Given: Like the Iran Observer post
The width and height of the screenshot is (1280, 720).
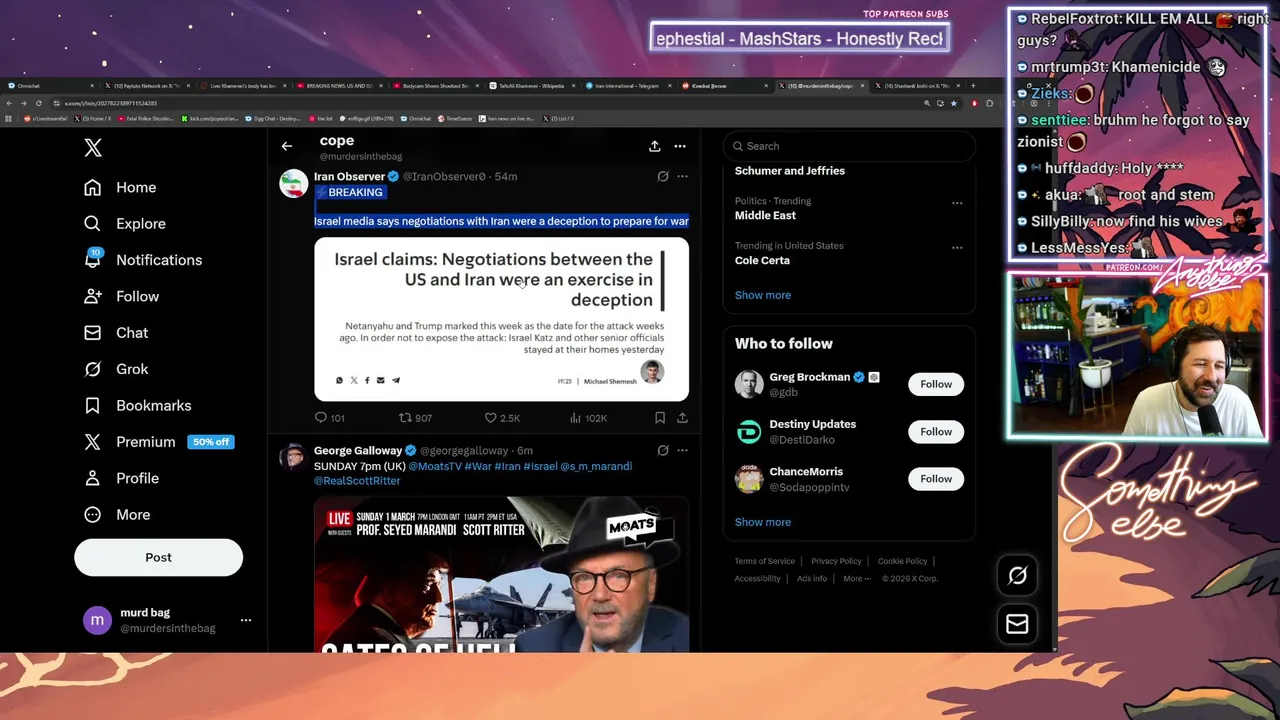Looking at the screenshot, I should click(502, 418).
